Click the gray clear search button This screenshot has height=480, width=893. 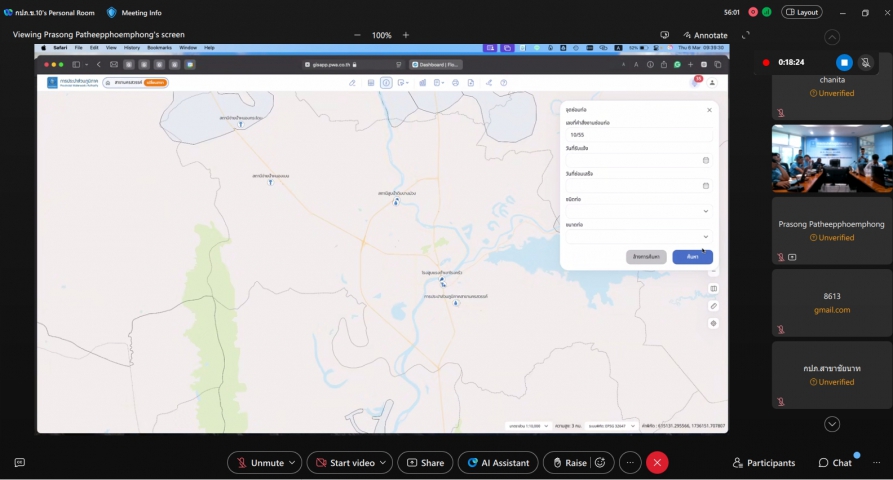646,257
